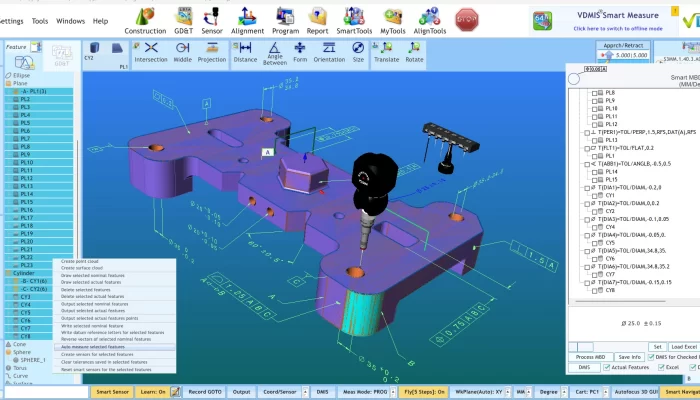The width and height of the screenshot is (700, 400).
Task: Expand the Curve group in feature tree
Action: (x=8, y=376)
